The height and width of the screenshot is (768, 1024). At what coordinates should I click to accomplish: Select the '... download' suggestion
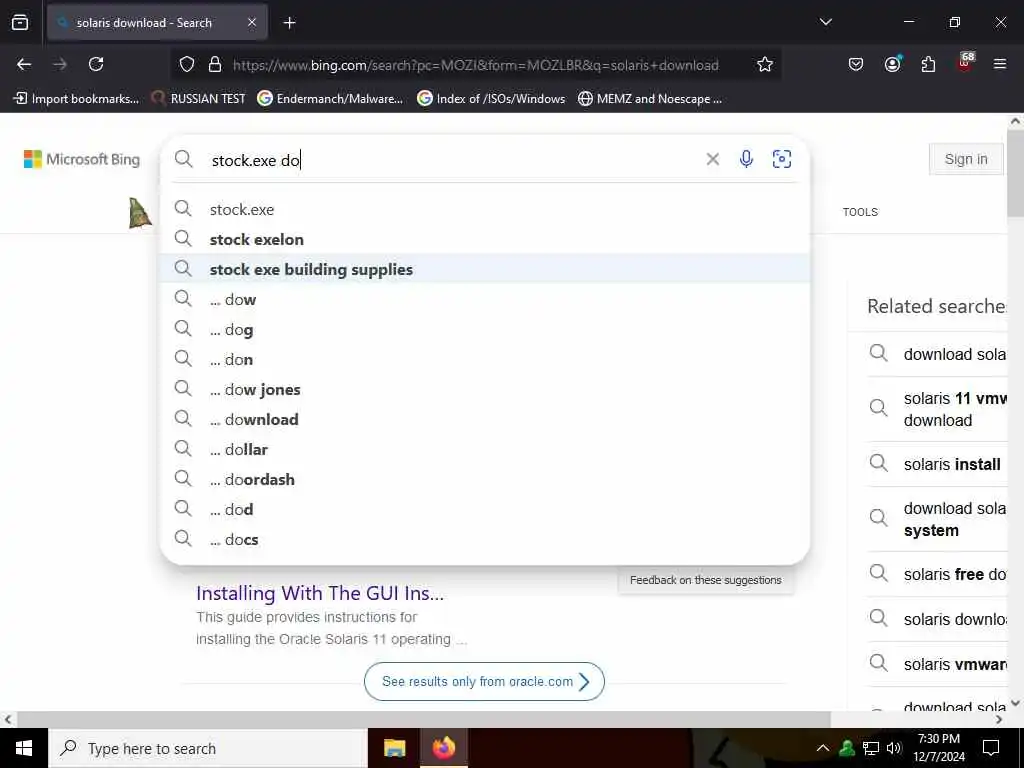coord(485,419)
